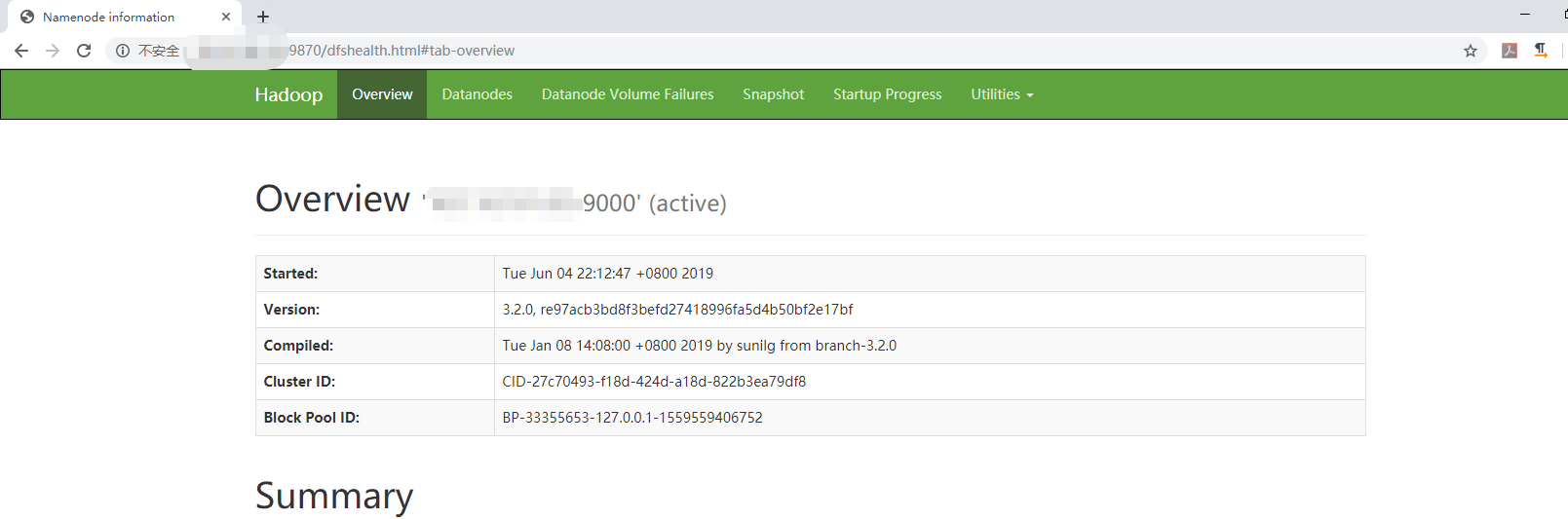Reload the Namenode information page
1568x519 pixels.
pos(84,51)
